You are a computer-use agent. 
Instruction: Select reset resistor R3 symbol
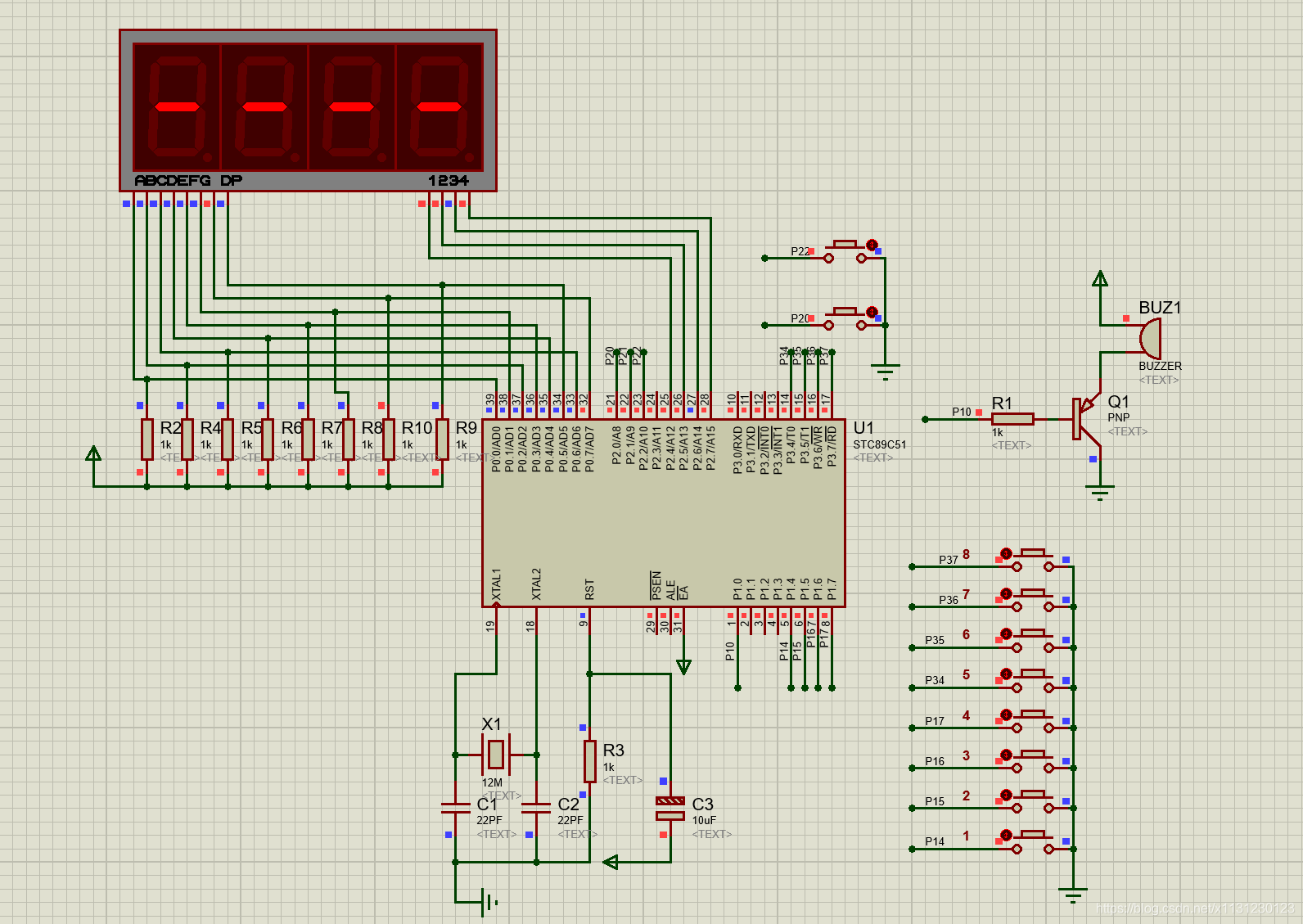pyautogui.click(x=590, y=761)
